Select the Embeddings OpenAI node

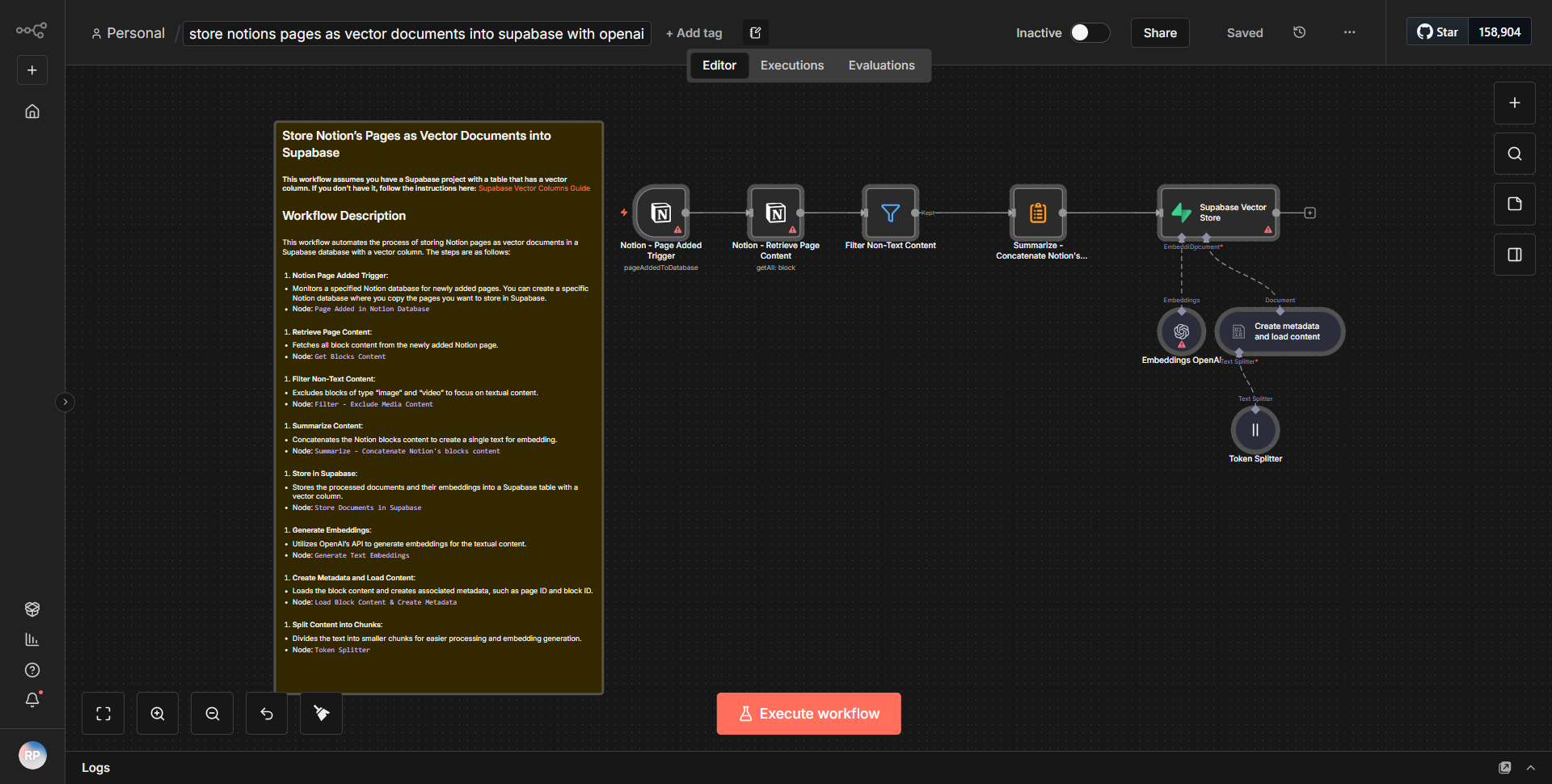[x=1182, y=332]
